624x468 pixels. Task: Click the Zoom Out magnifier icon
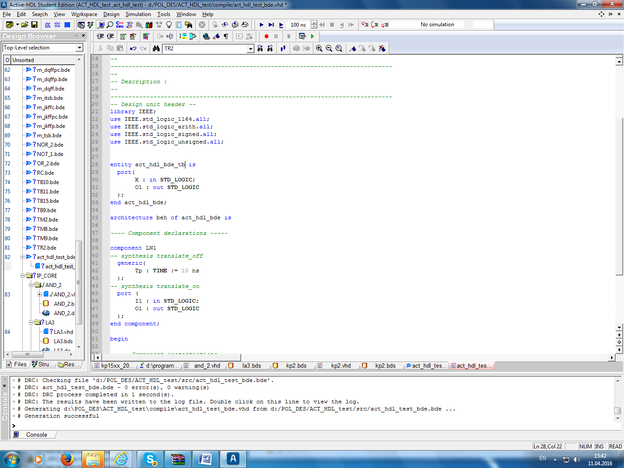331,48
